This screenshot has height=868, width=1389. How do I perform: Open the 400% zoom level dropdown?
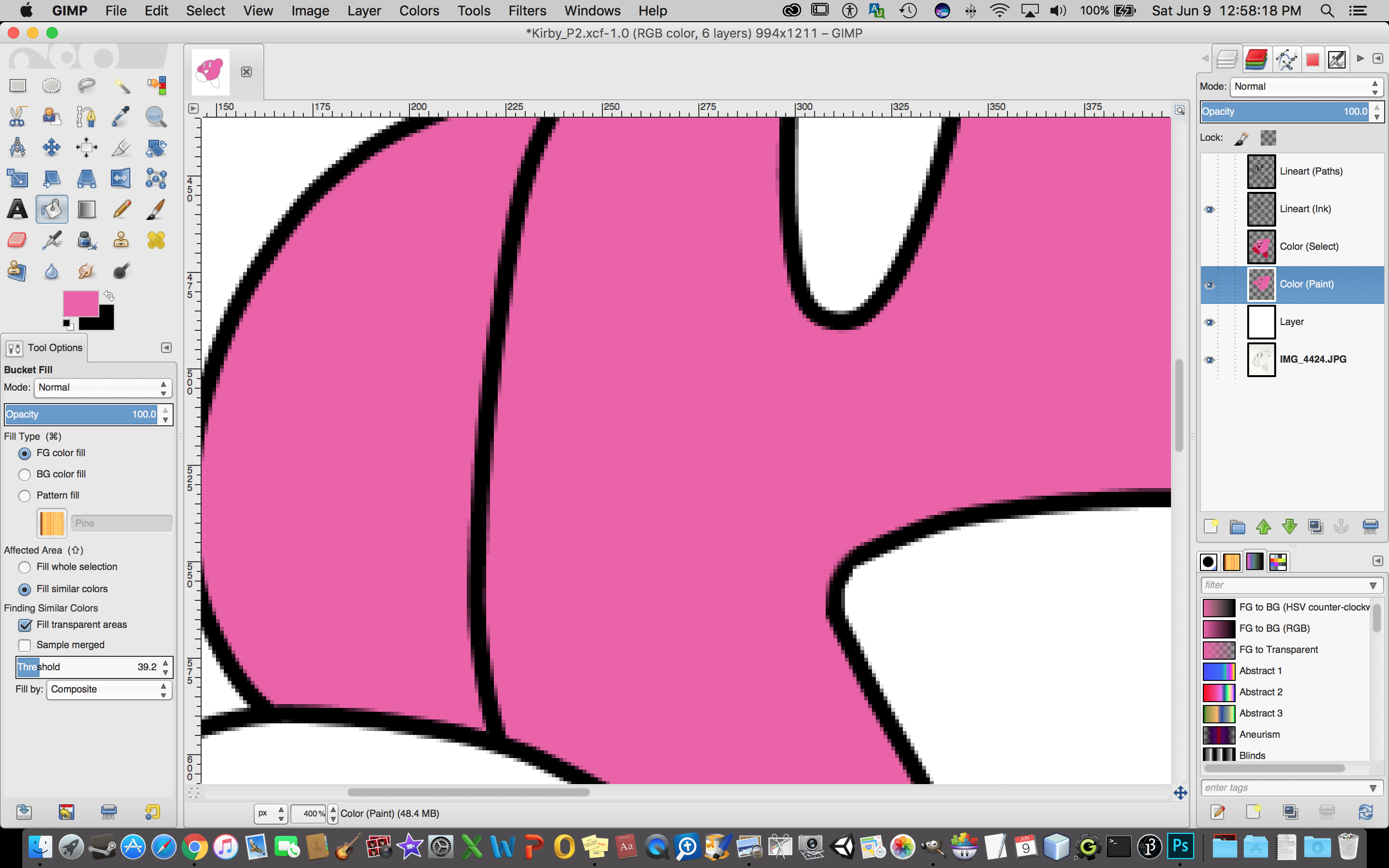coord(333,814)
